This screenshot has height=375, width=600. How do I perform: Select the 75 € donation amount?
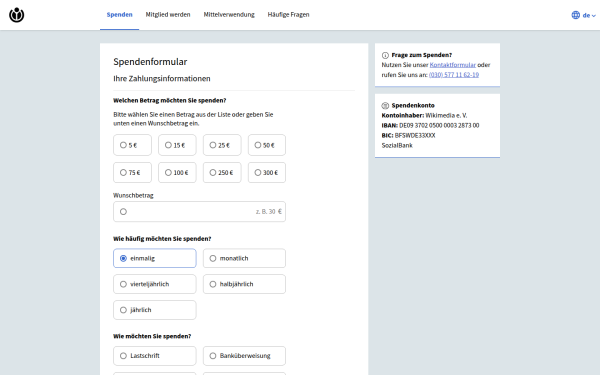point(132,173)
